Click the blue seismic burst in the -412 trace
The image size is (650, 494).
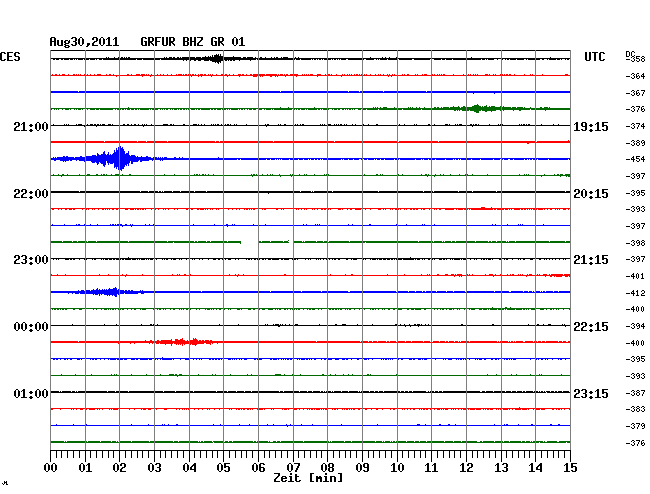coord(106,292)
